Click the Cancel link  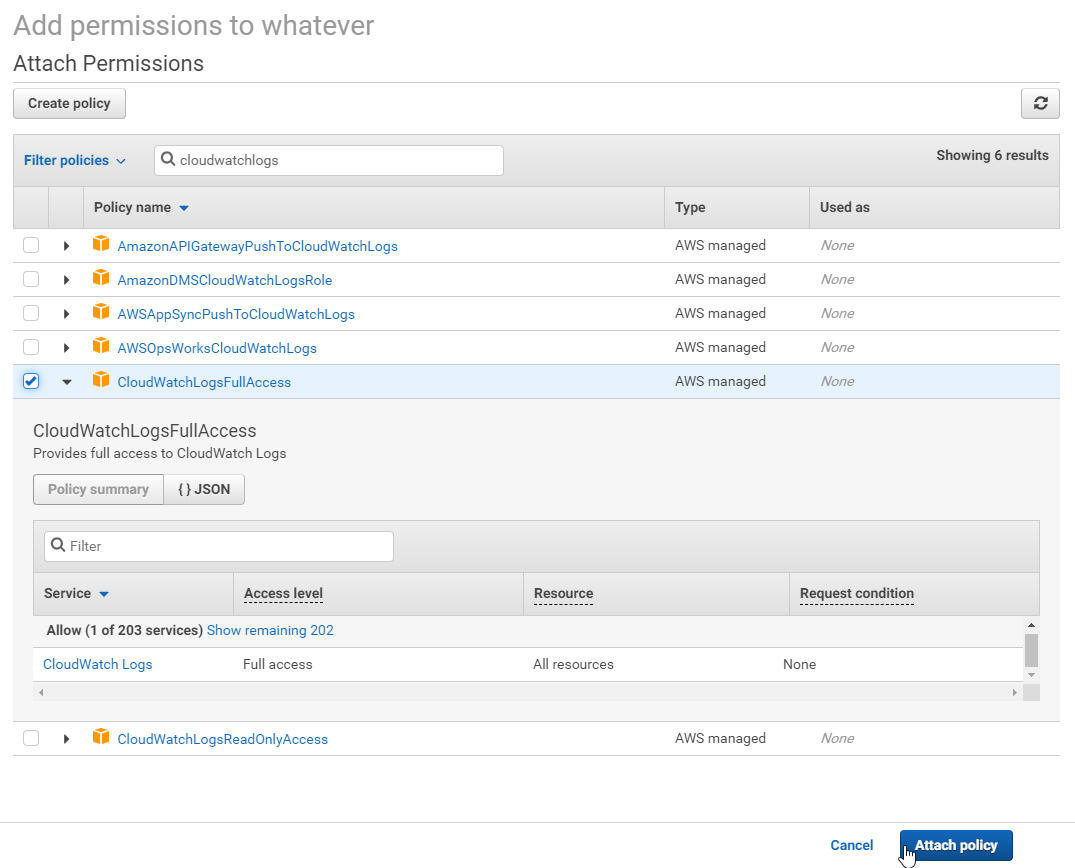pos(851,845)
